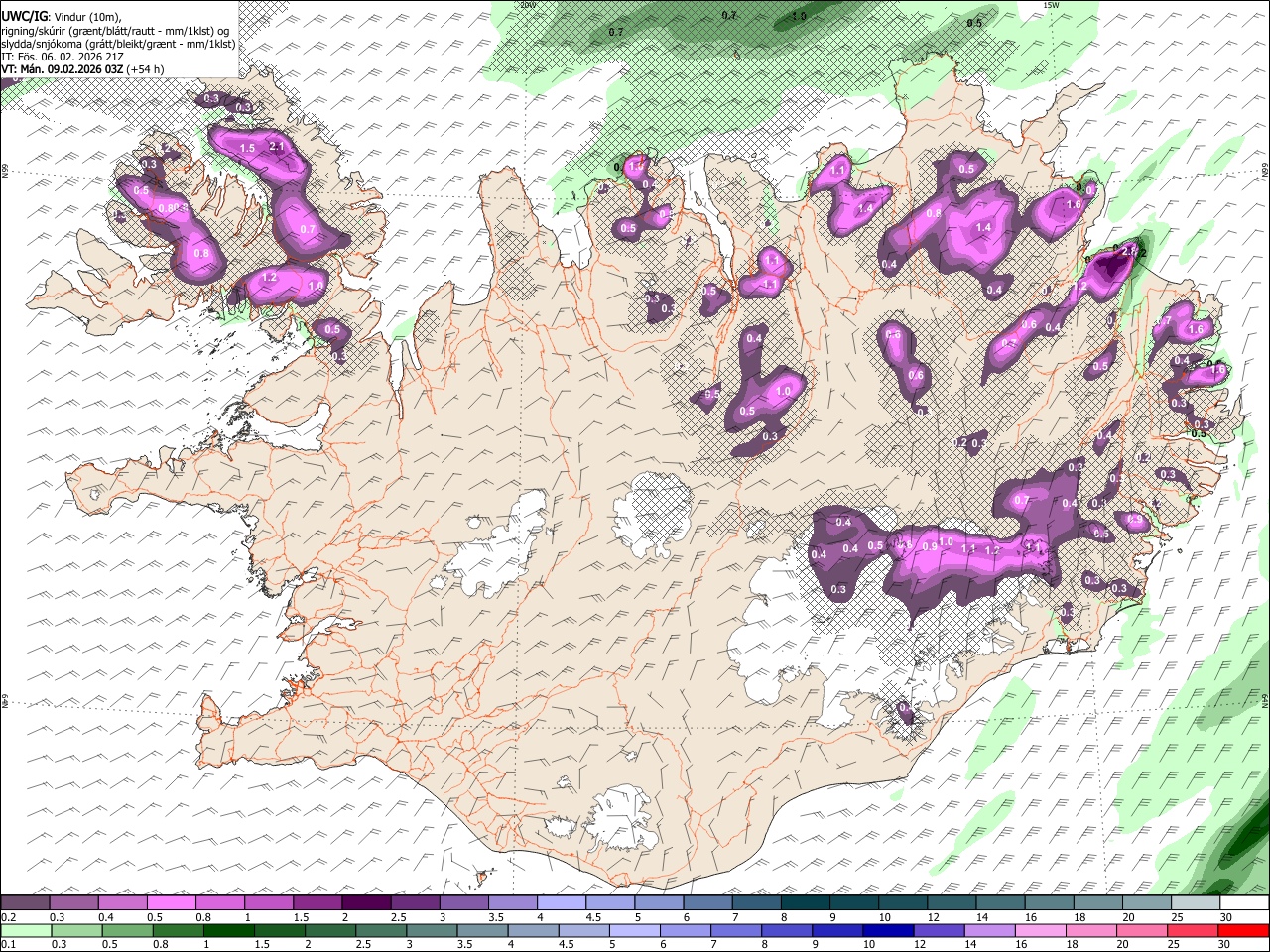Select the 'slydda/snjókoma' description line in the header
The width and height of the screenshot is (1270, 952).
[118, 43]
